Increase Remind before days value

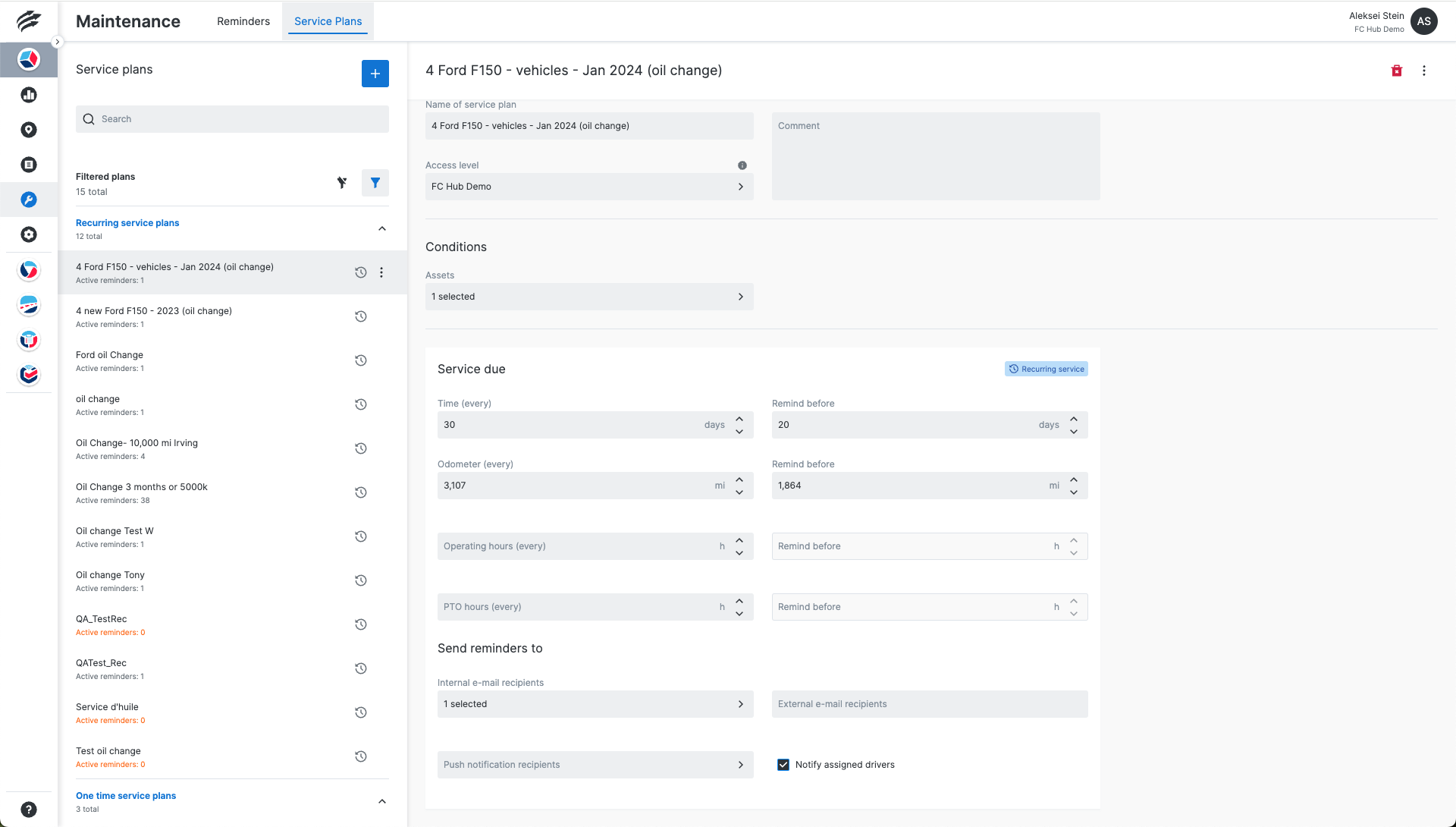1074,419
